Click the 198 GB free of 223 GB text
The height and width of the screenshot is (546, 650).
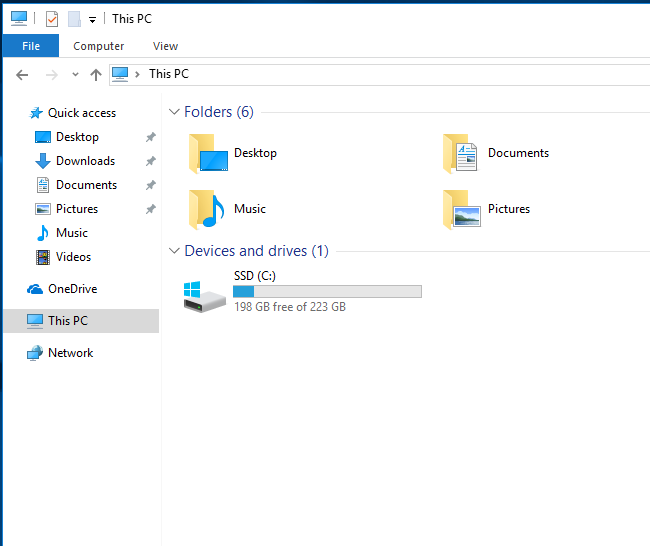click(x=290, y=307)
